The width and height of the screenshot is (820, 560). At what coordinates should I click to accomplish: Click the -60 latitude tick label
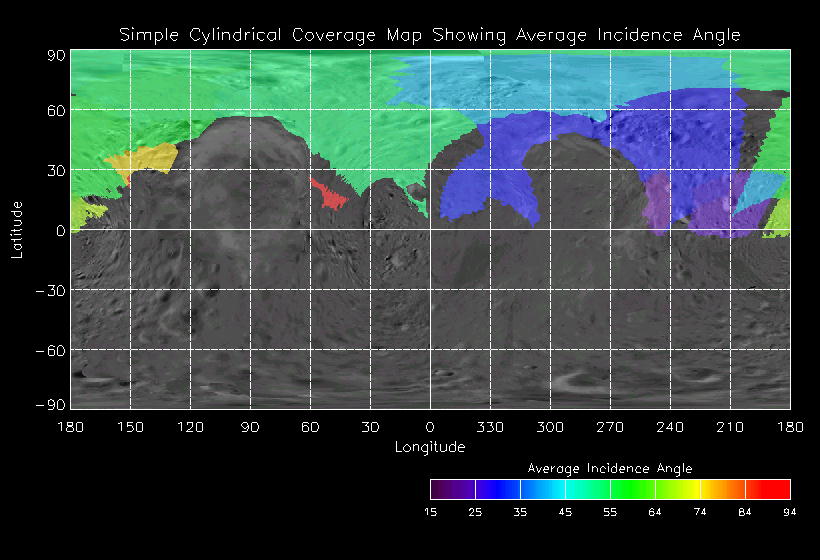click(52, 350)
